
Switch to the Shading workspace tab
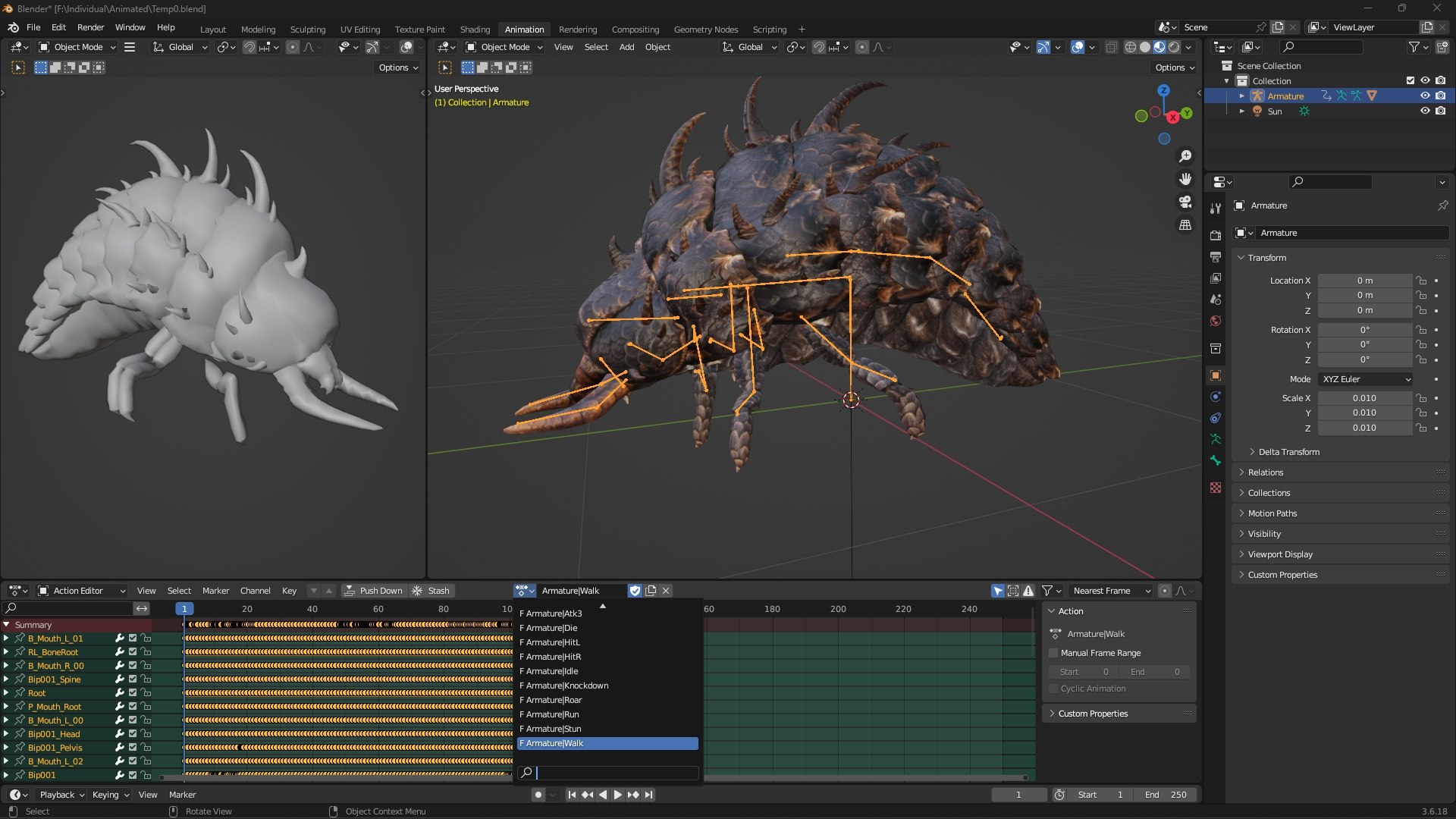[475, 30]
